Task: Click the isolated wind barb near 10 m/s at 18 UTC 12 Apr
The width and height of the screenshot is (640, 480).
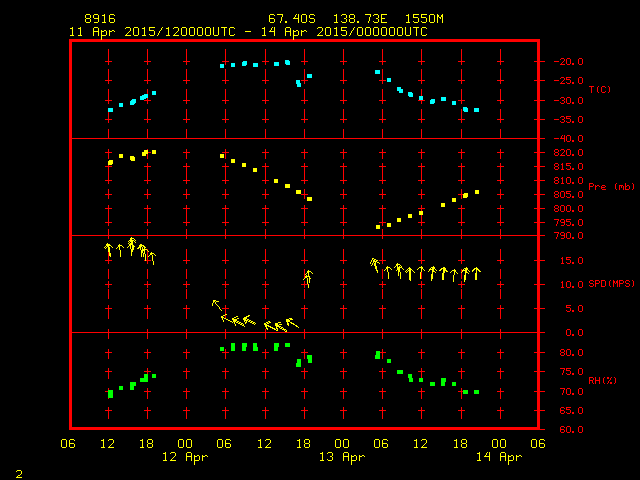Action: (x=308, y=278)
